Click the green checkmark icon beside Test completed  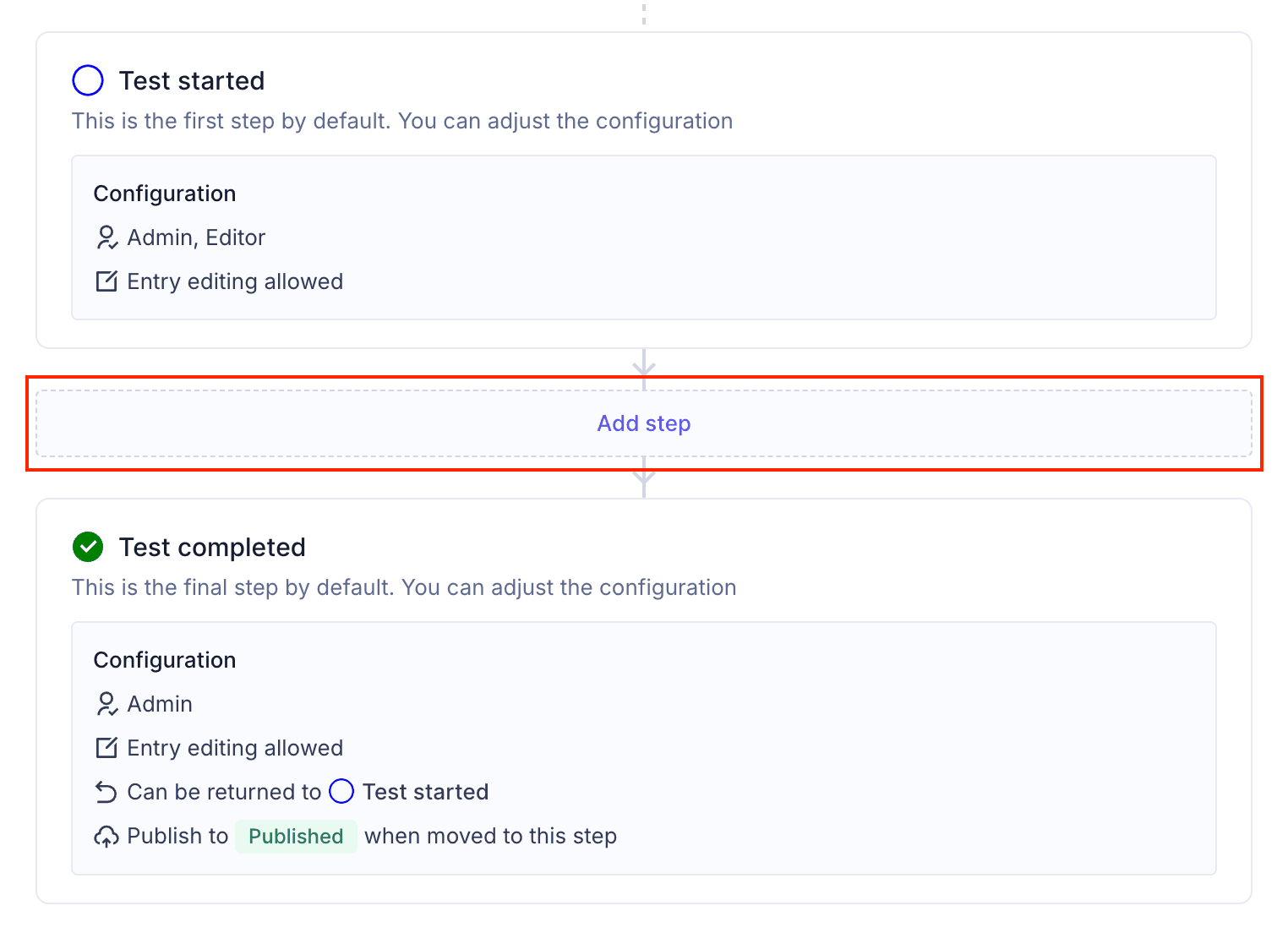tap(88, 547)
